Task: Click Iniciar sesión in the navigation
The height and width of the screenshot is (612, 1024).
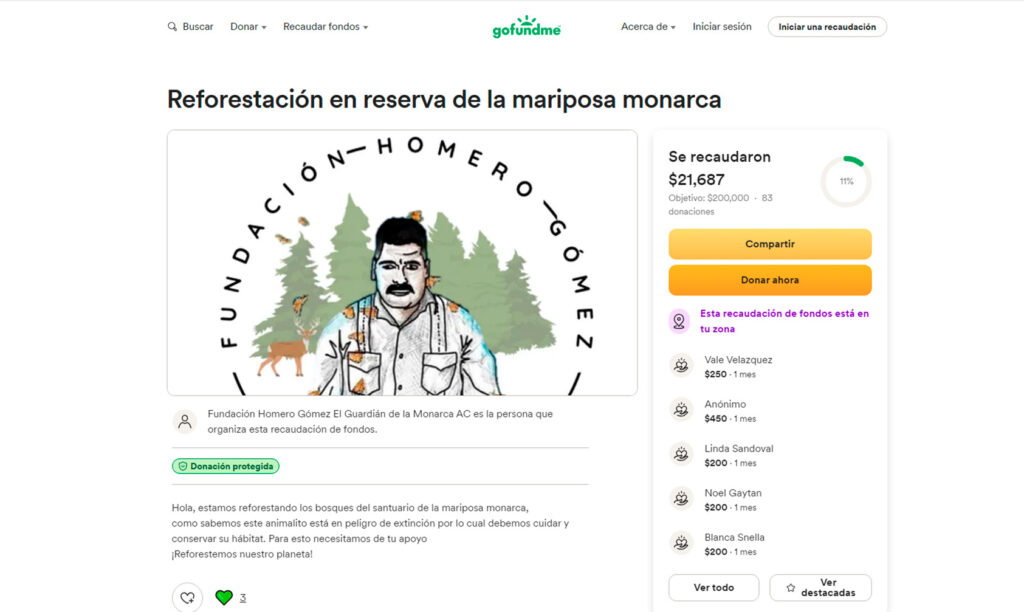Action: [722, 27]
